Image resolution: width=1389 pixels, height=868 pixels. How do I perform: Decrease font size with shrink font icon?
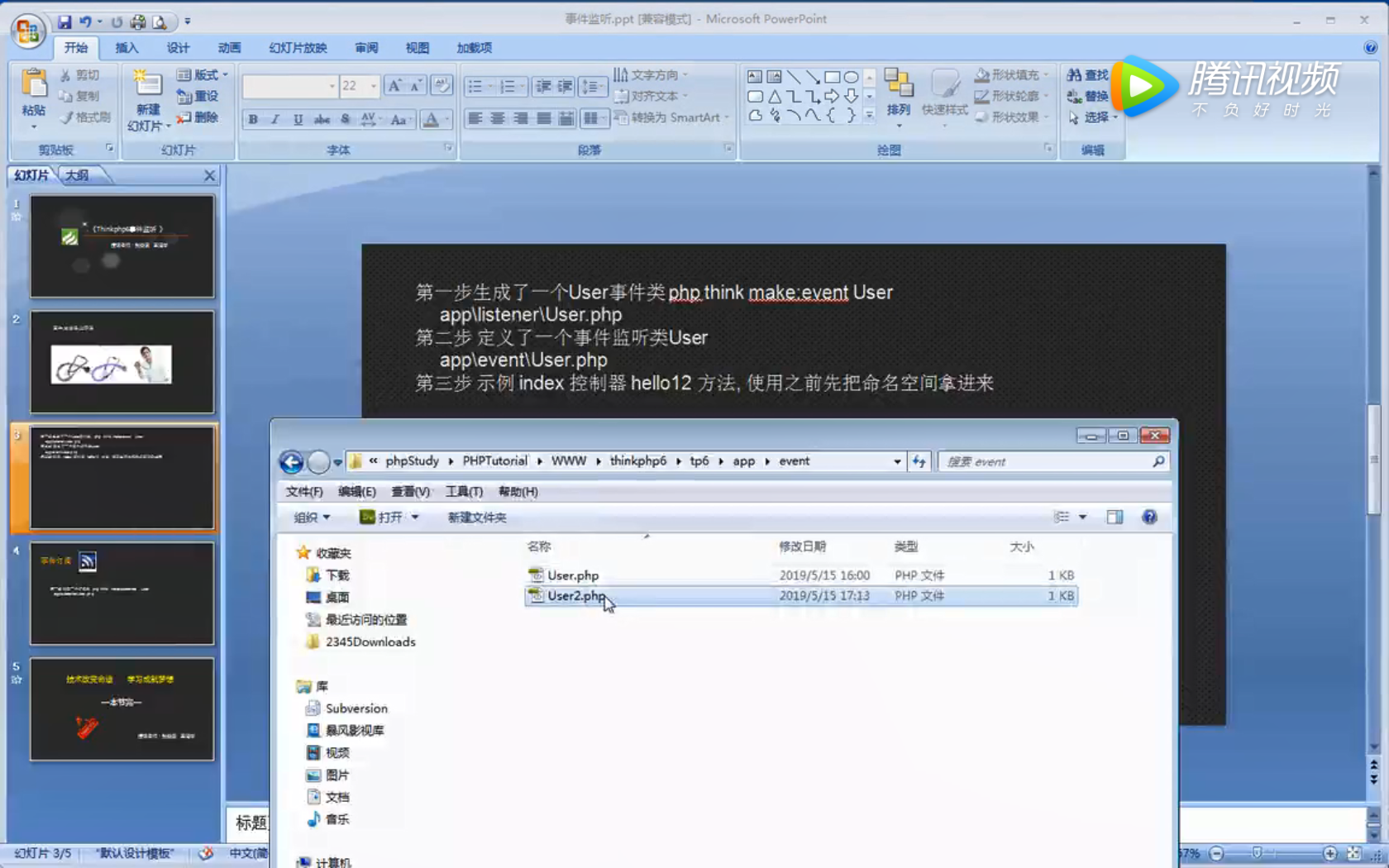coord(415,86)
